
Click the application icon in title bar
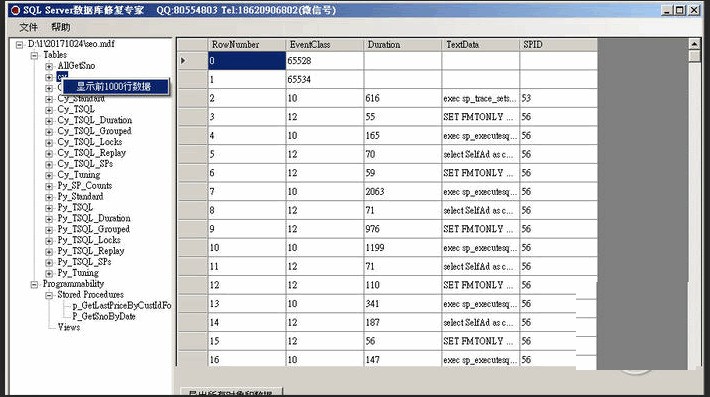15,10
